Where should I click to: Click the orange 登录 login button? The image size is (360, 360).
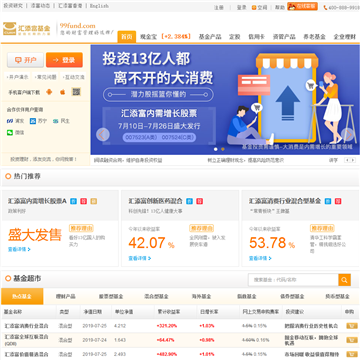click(x=64, y=60)
